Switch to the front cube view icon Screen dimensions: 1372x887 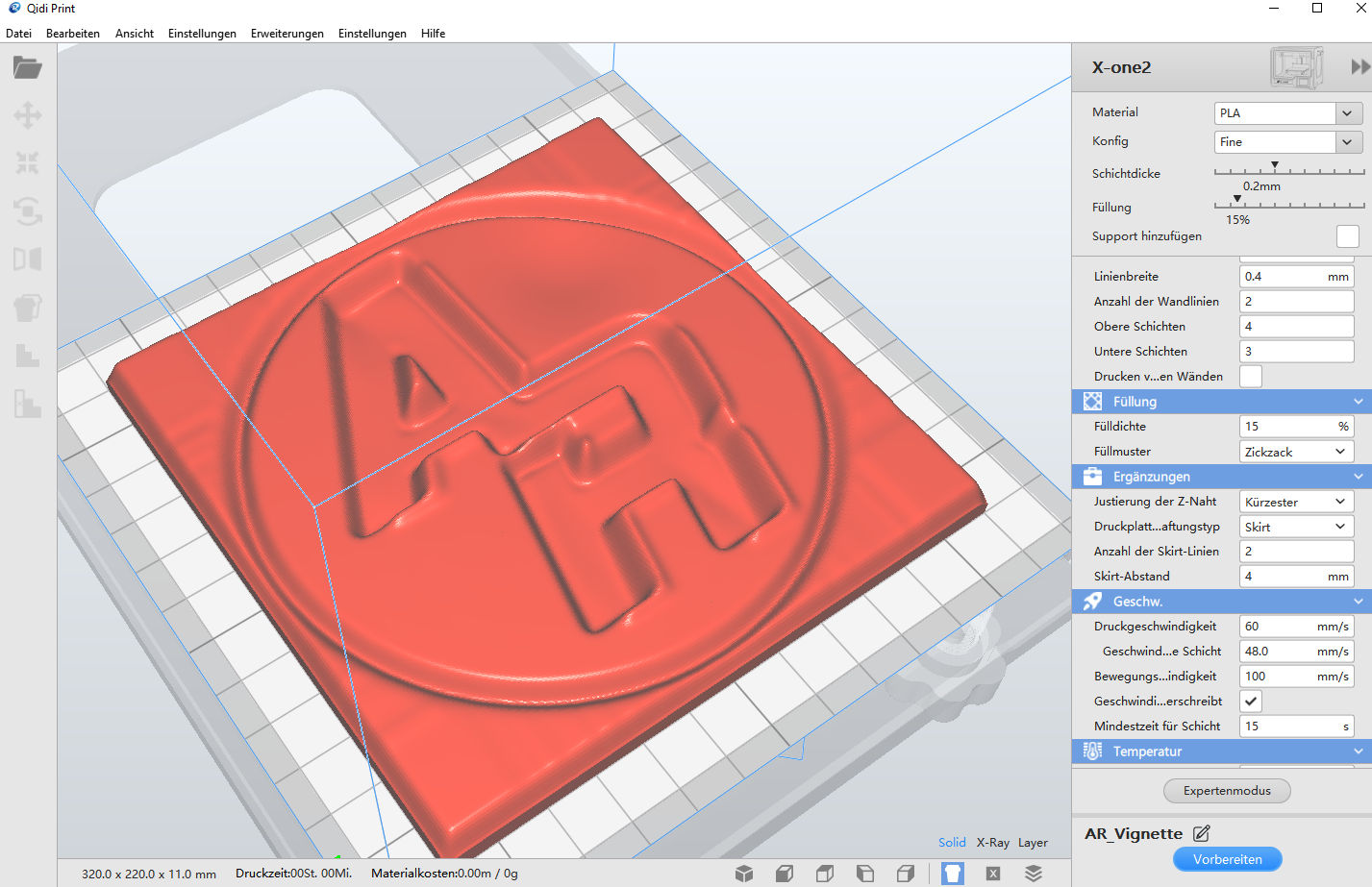(x=785, y=873)
